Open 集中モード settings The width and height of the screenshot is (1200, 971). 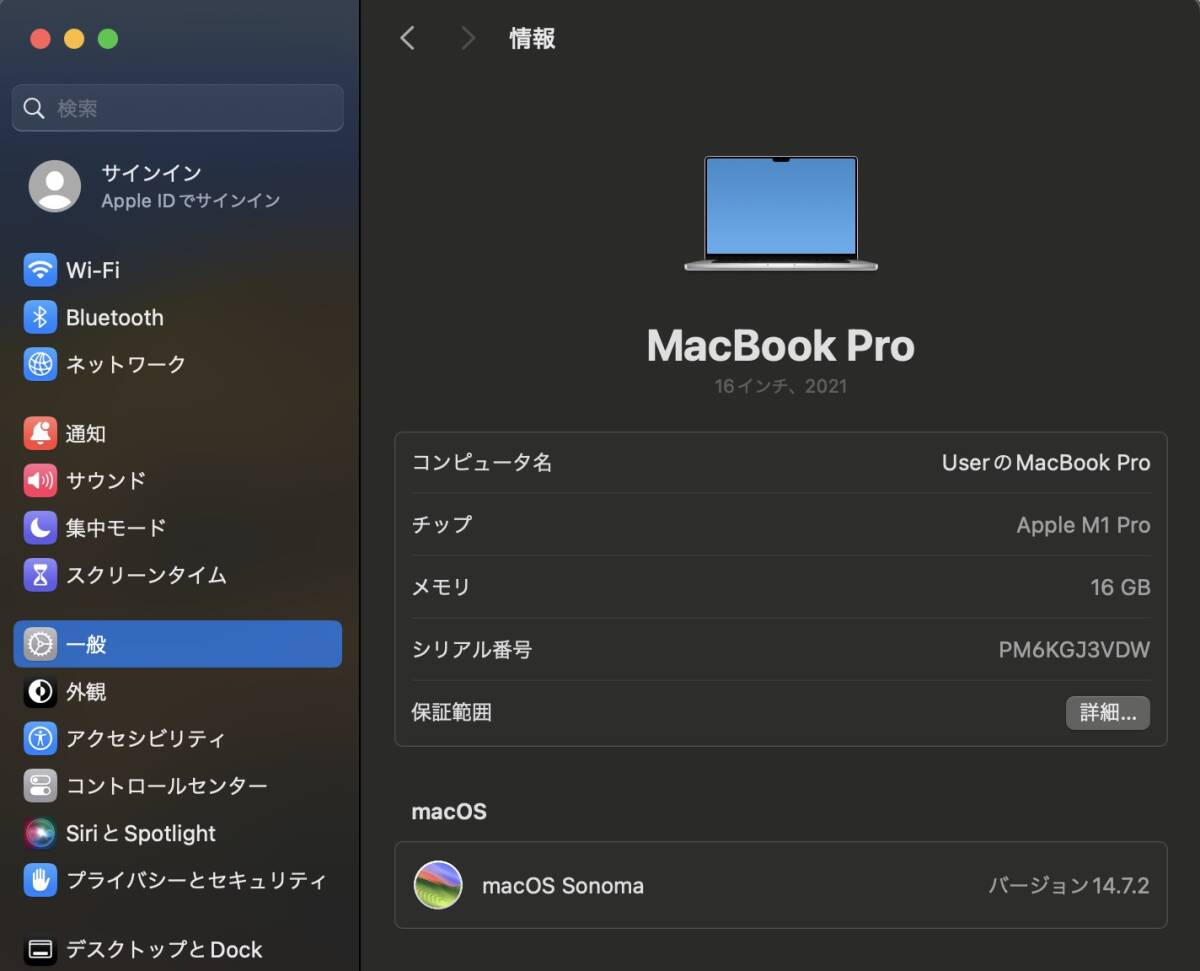pos(177,527)
